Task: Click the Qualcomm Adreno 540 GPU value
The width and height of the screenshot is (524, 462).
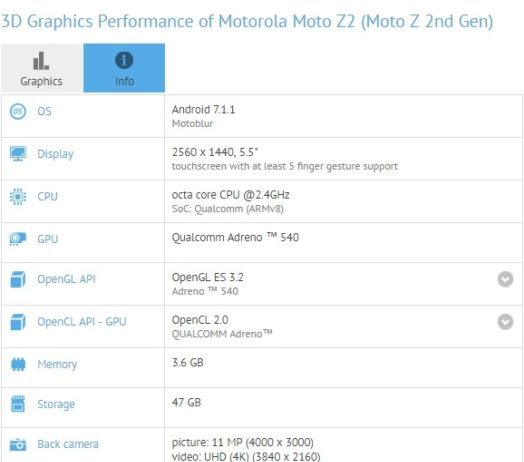Action: point(235,237)
